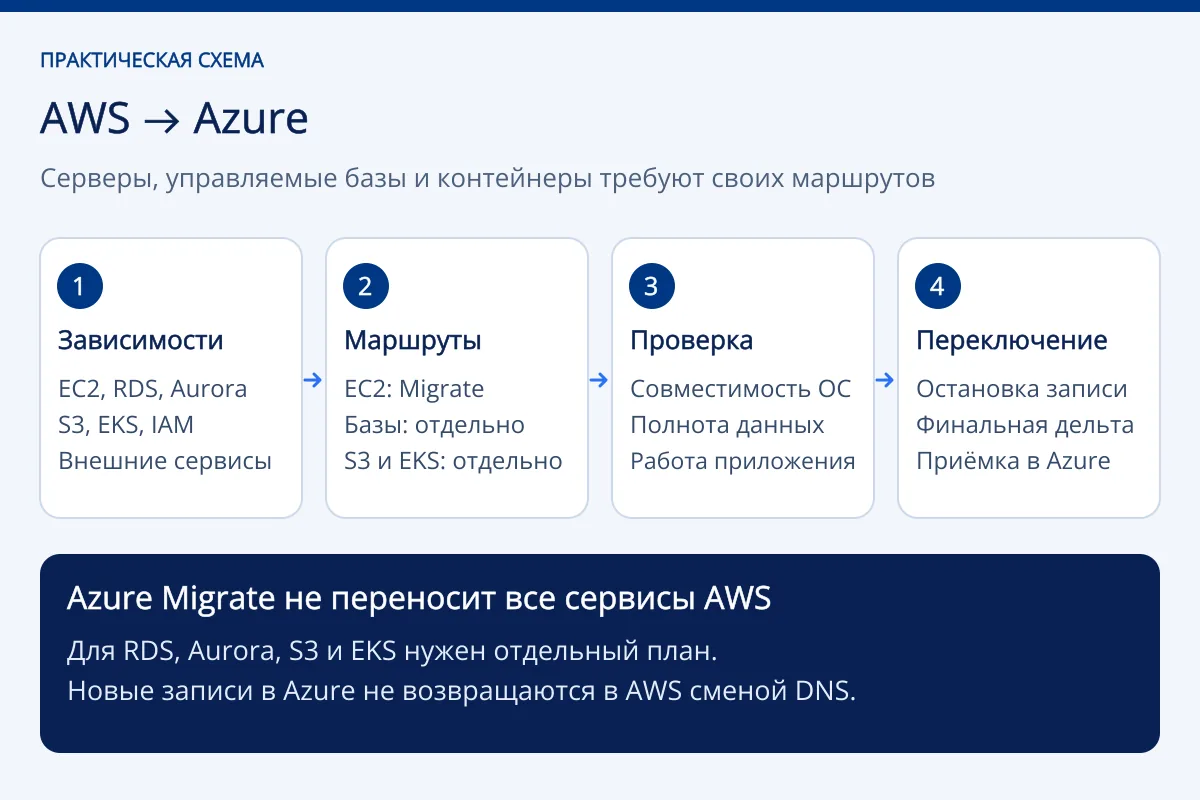
Task: Click the subtitle about серверы and контейнеры
Action: pos(488,181)
